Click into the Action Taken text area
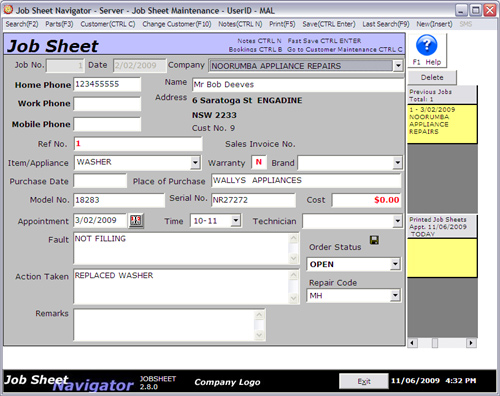500x396 pixels. point(182,286)
